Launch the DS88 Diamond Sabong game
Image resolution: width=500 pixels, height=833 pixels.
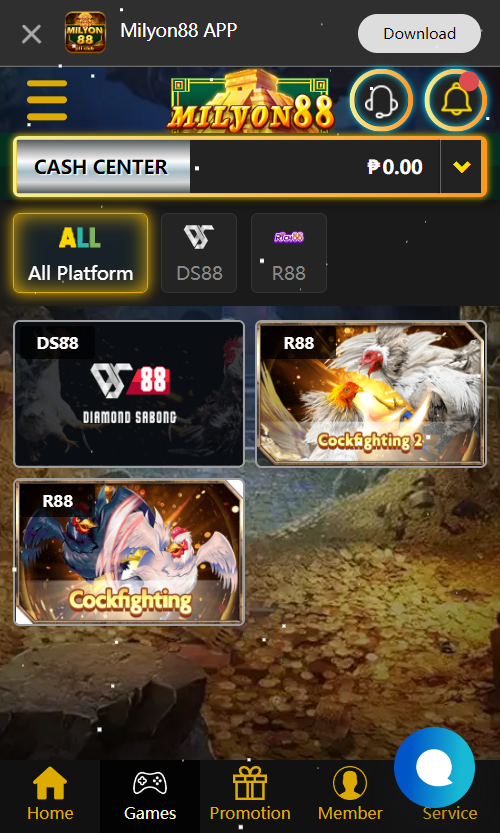(x=129, y=394)
